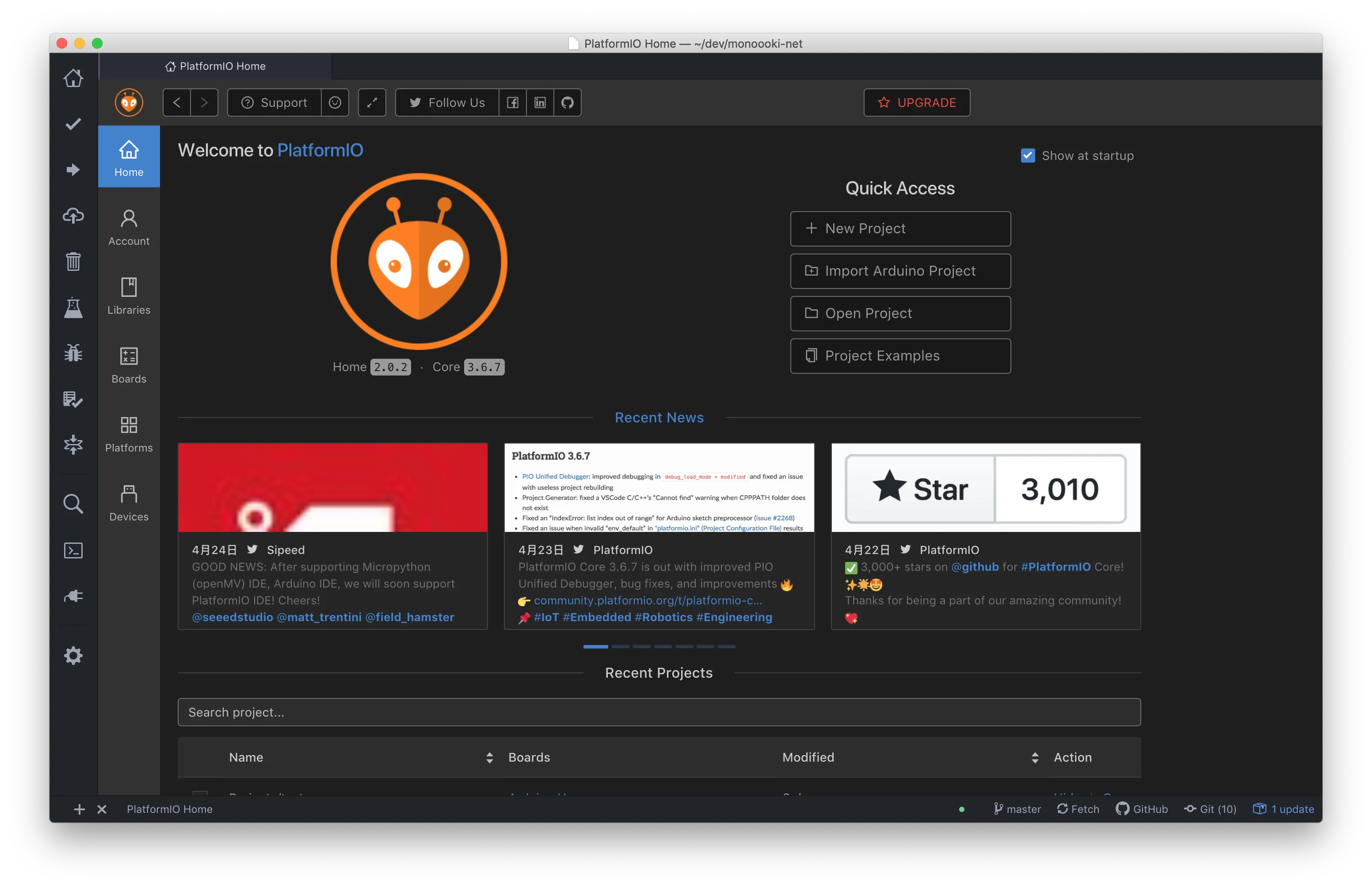The height and width of the screenshot is (888, 1372).
Task: Sort Recent Projects by Modified date
Action: coord(1035,758)
